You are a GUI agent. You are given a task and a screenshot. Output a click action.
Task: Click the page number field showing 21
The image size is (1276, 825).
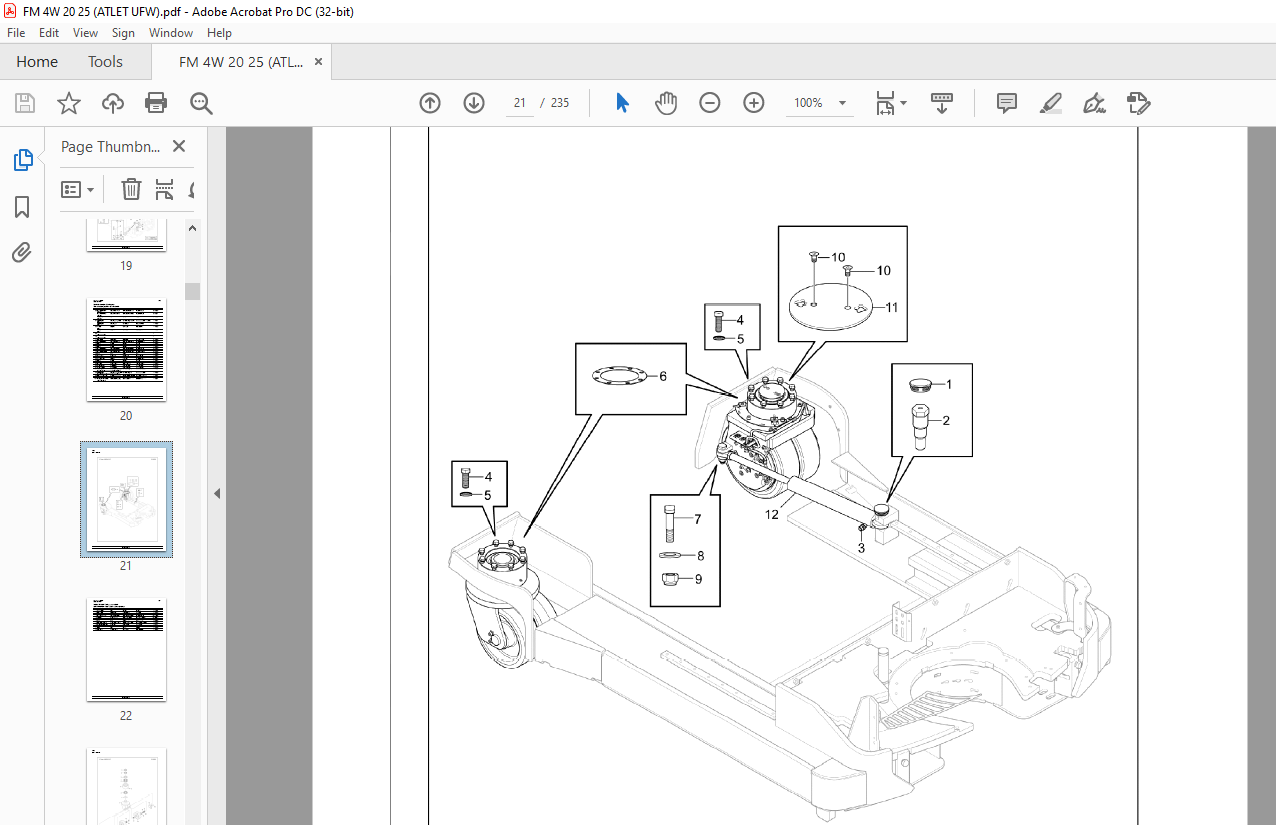[520, 103]
